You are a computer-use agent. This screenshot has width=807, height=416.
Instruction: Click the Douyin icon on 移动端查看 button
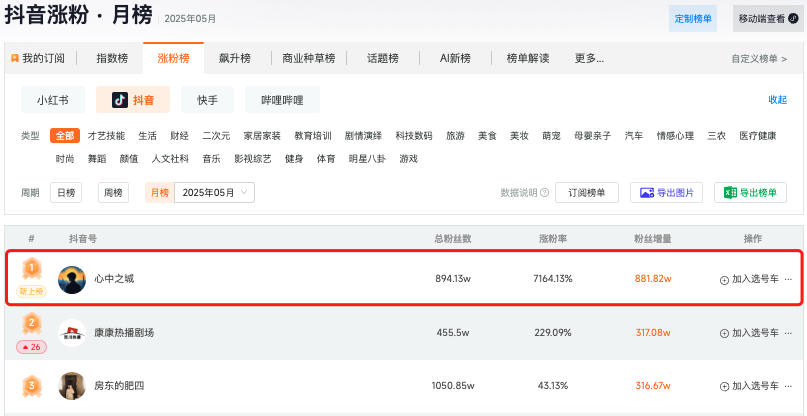pyautogui.click(x=793, y=19)
